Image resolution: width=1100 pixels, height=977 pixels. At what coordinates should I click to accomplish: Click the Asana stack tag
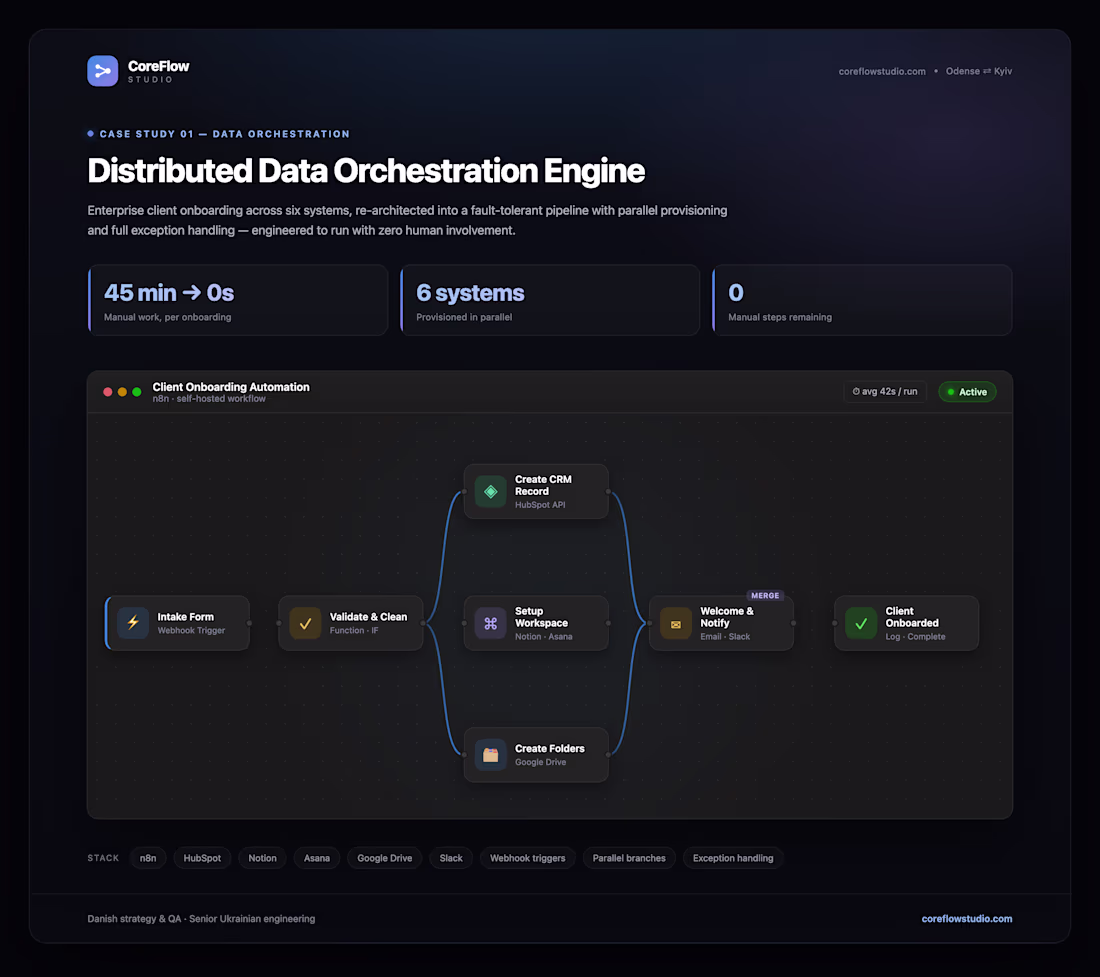tap(316, 858)
